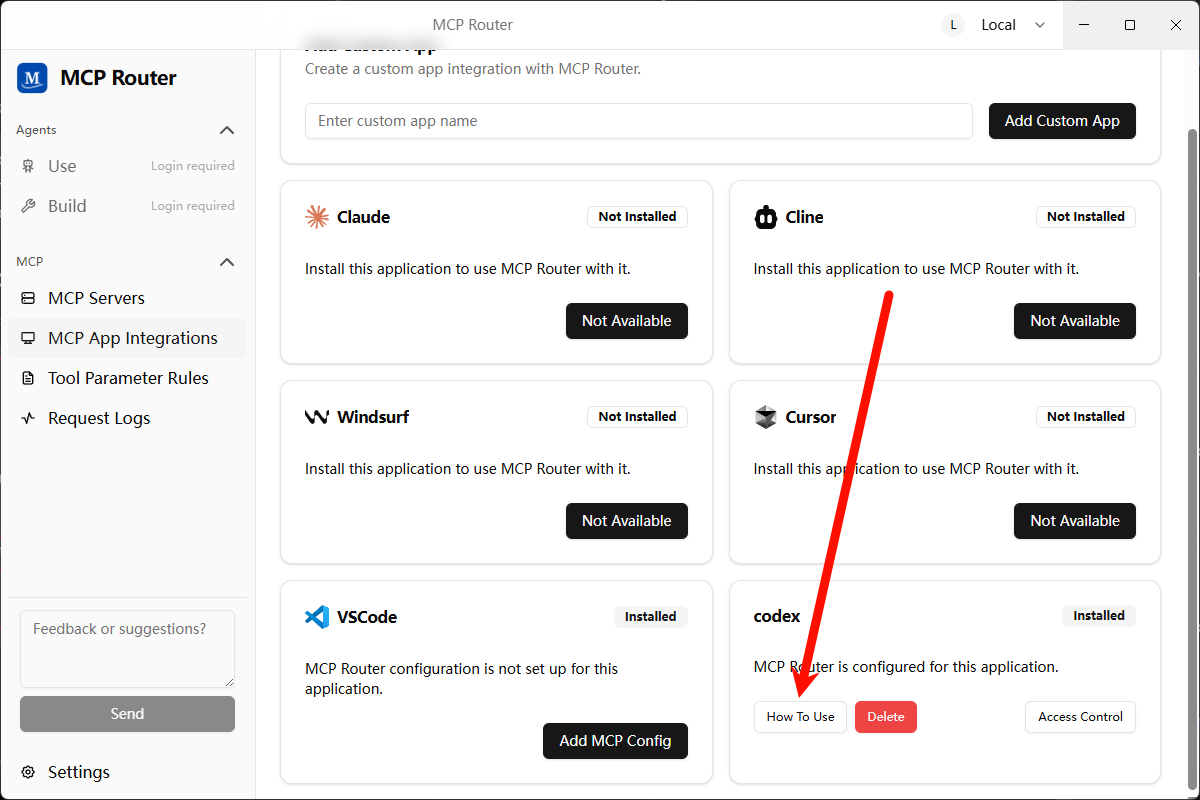Click the Cline robot icon

[766, 217]
